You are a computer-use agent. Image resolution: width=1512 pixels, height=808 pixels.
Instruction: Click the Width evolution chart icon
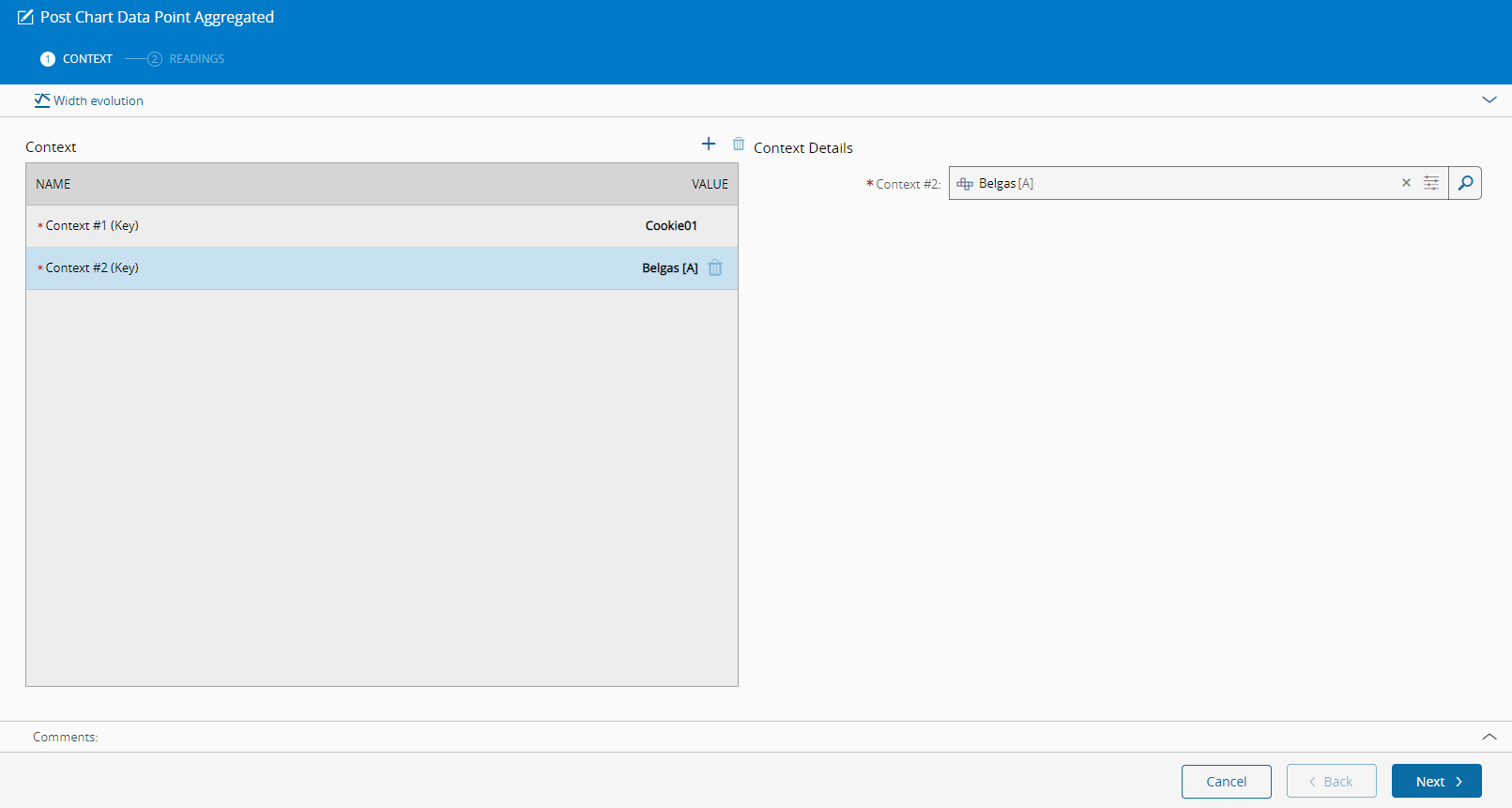coord(42,100)
